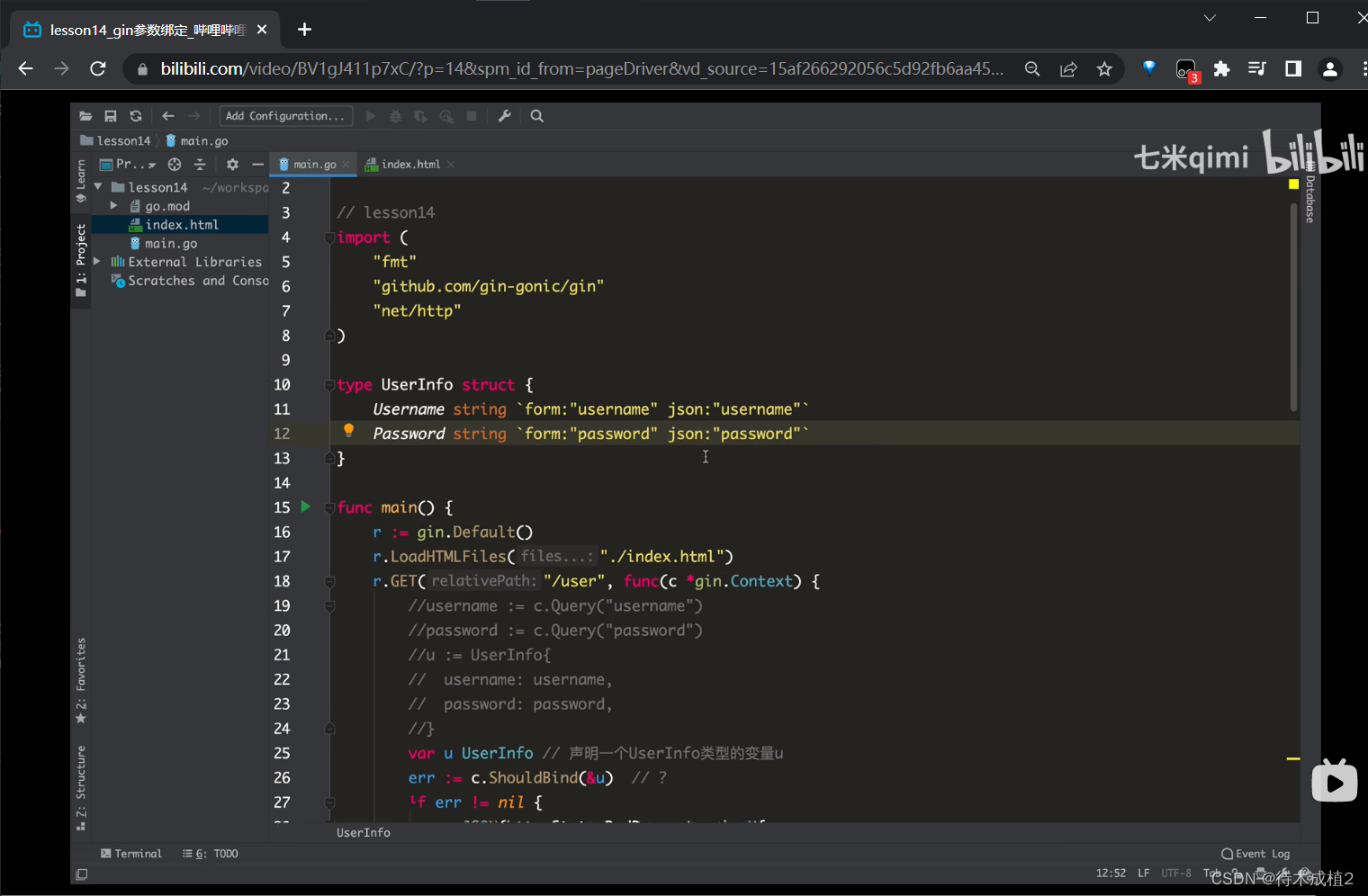The width and height of the screenshot is (1368, 896).
Task: Select Scratches and Consoles item
Action: tap(190, 281)
